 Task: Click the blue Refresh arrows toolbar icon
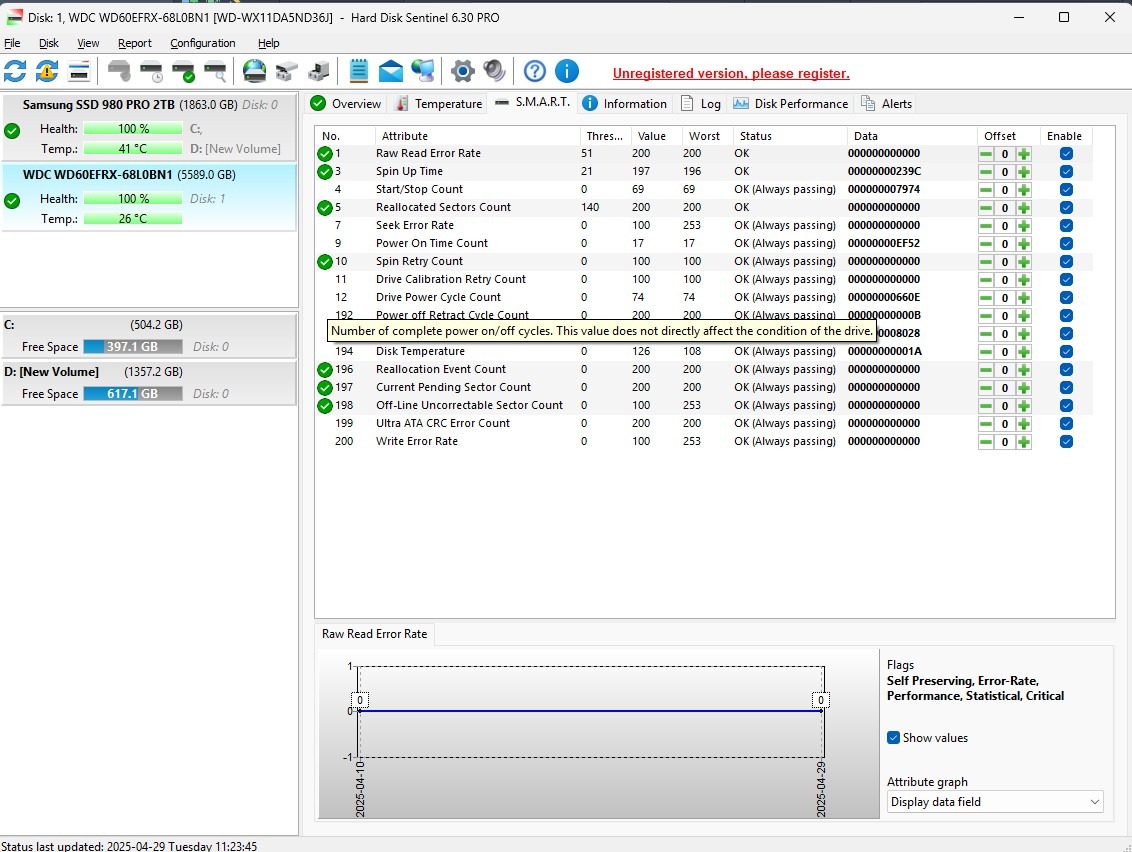15,71
